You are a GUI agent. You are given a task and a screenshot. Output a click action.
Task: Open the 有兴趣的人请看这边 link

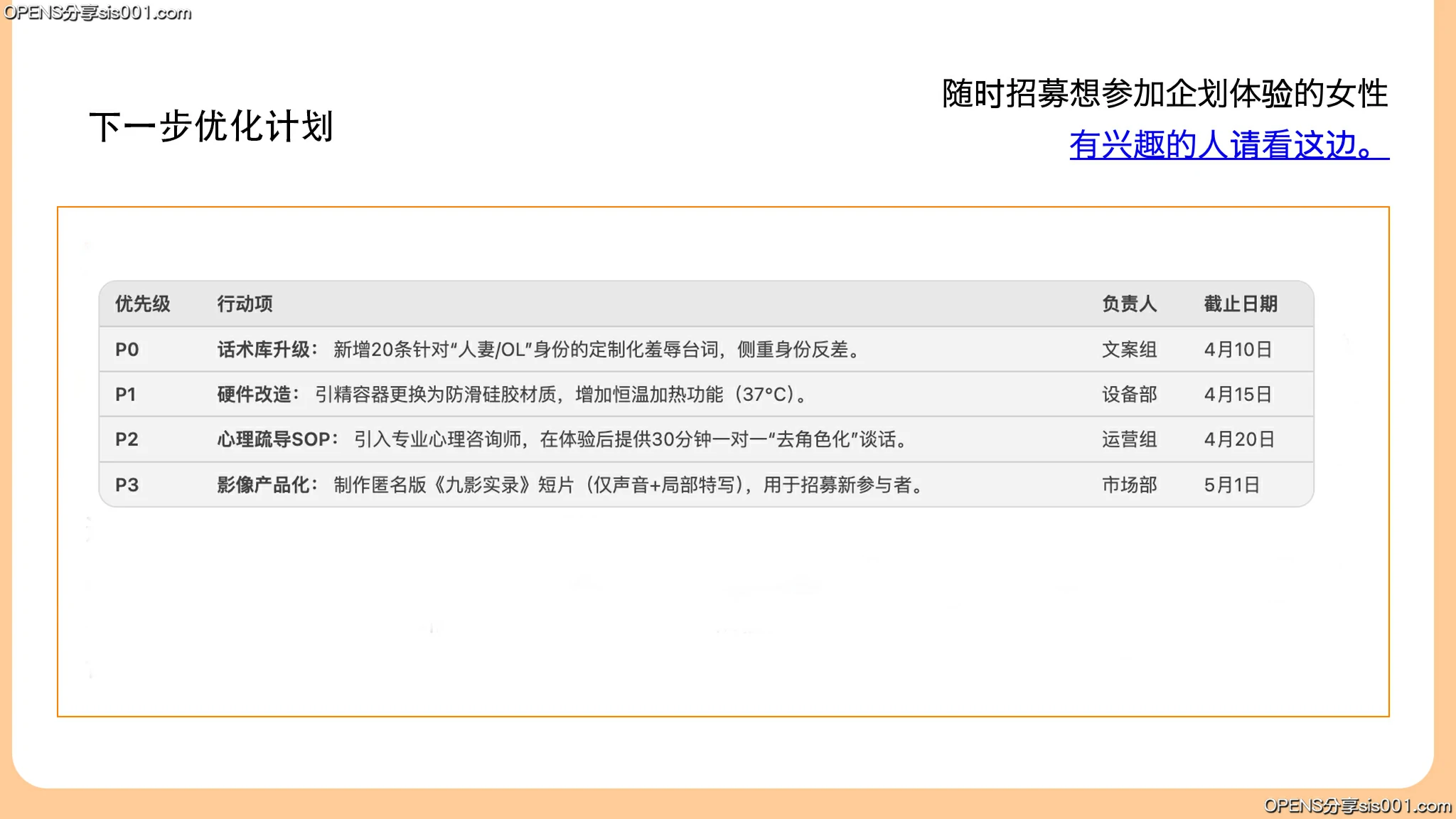(x=1228, y=145)
